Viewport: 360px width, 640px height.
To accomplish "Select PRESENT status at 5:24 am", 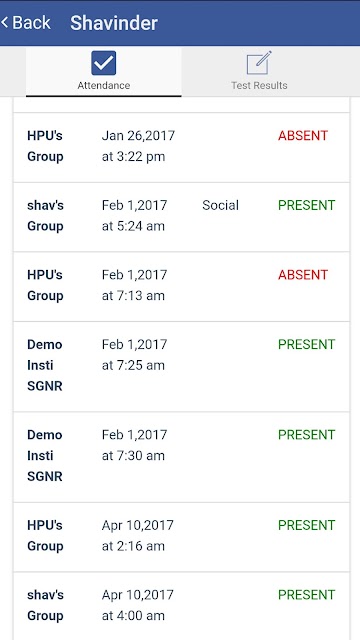I will (307, 205).
